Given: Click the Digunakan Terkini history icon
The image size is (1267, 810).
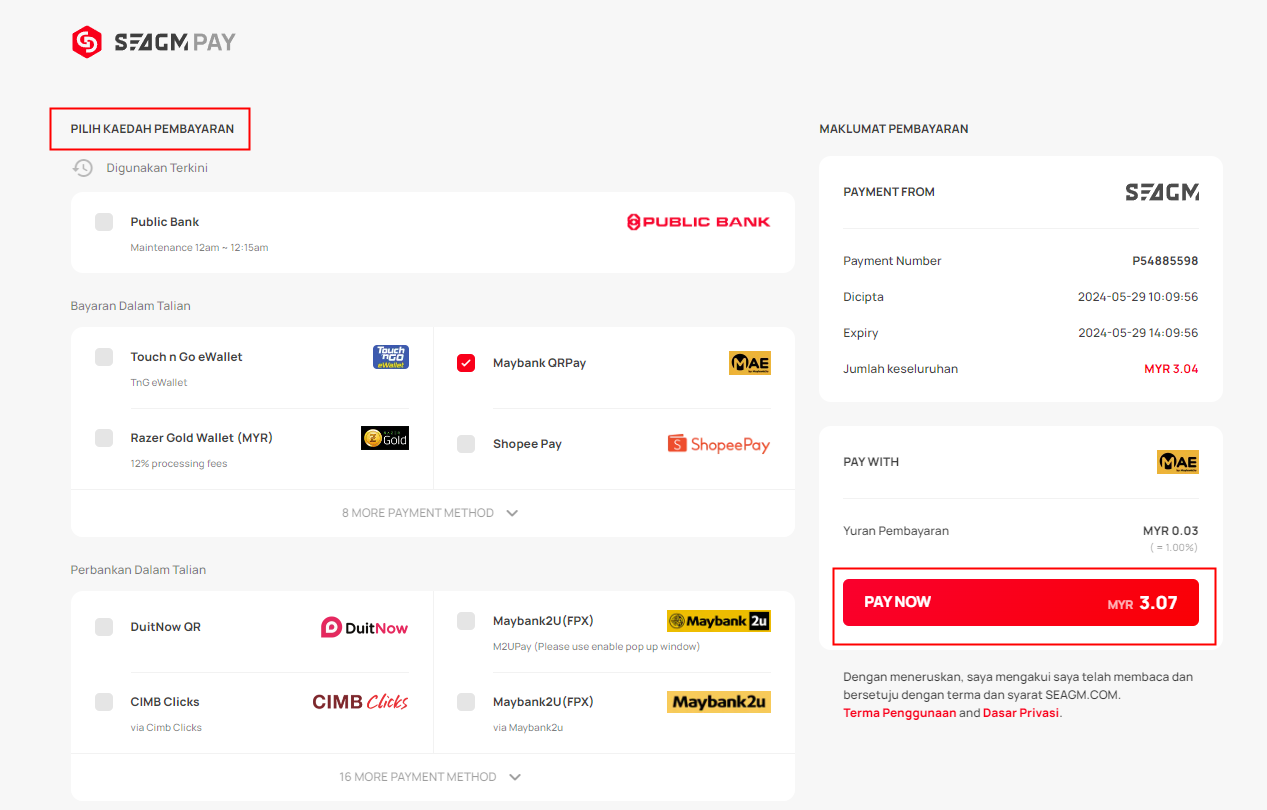Looking at the screenshot, I should [x=83, y=168].
